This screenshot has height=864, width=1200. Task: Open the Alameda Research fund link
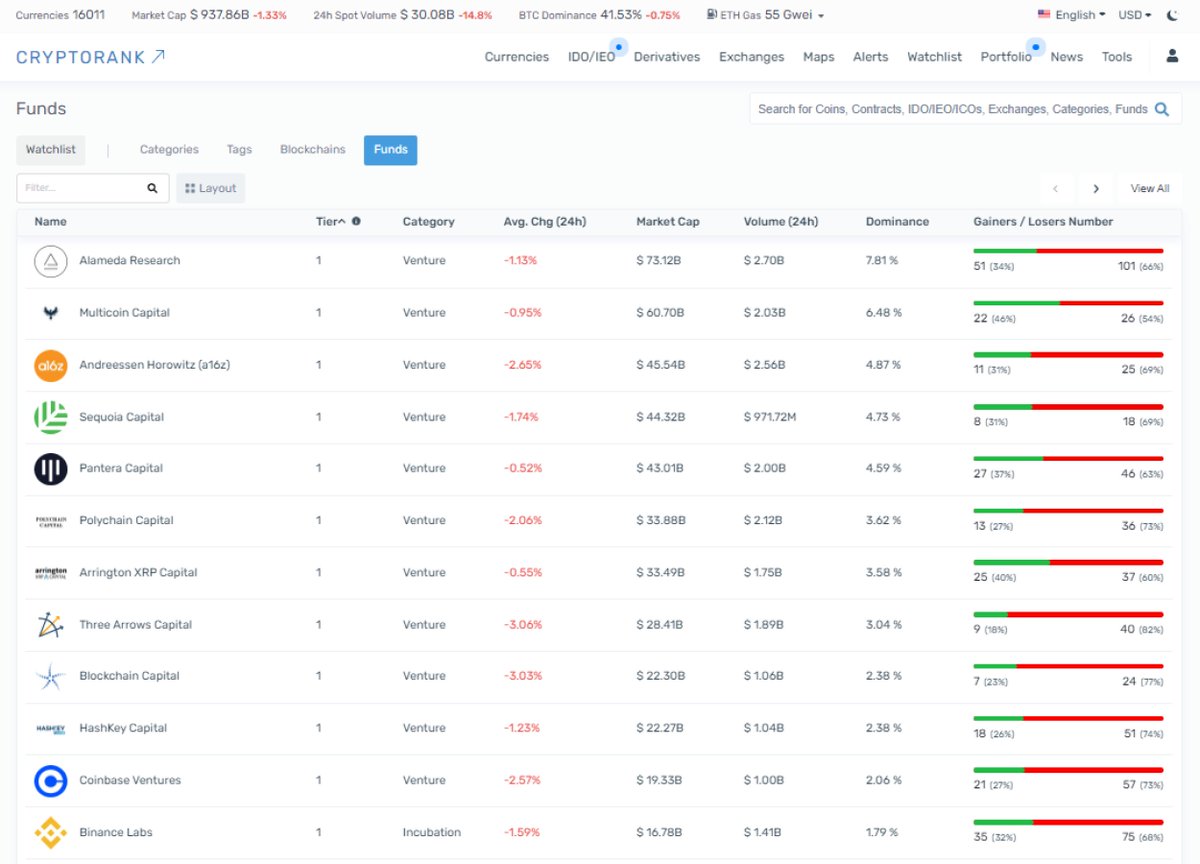(130, 261)
